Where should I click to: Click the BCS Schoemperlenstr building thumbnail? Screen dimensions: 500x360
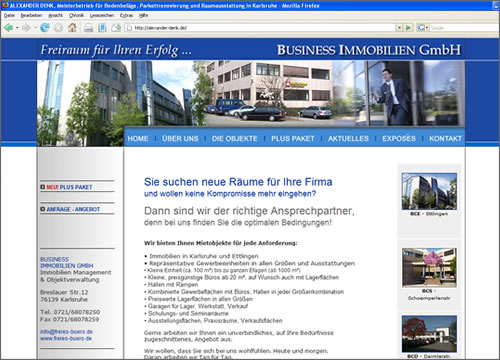(429, 268)
